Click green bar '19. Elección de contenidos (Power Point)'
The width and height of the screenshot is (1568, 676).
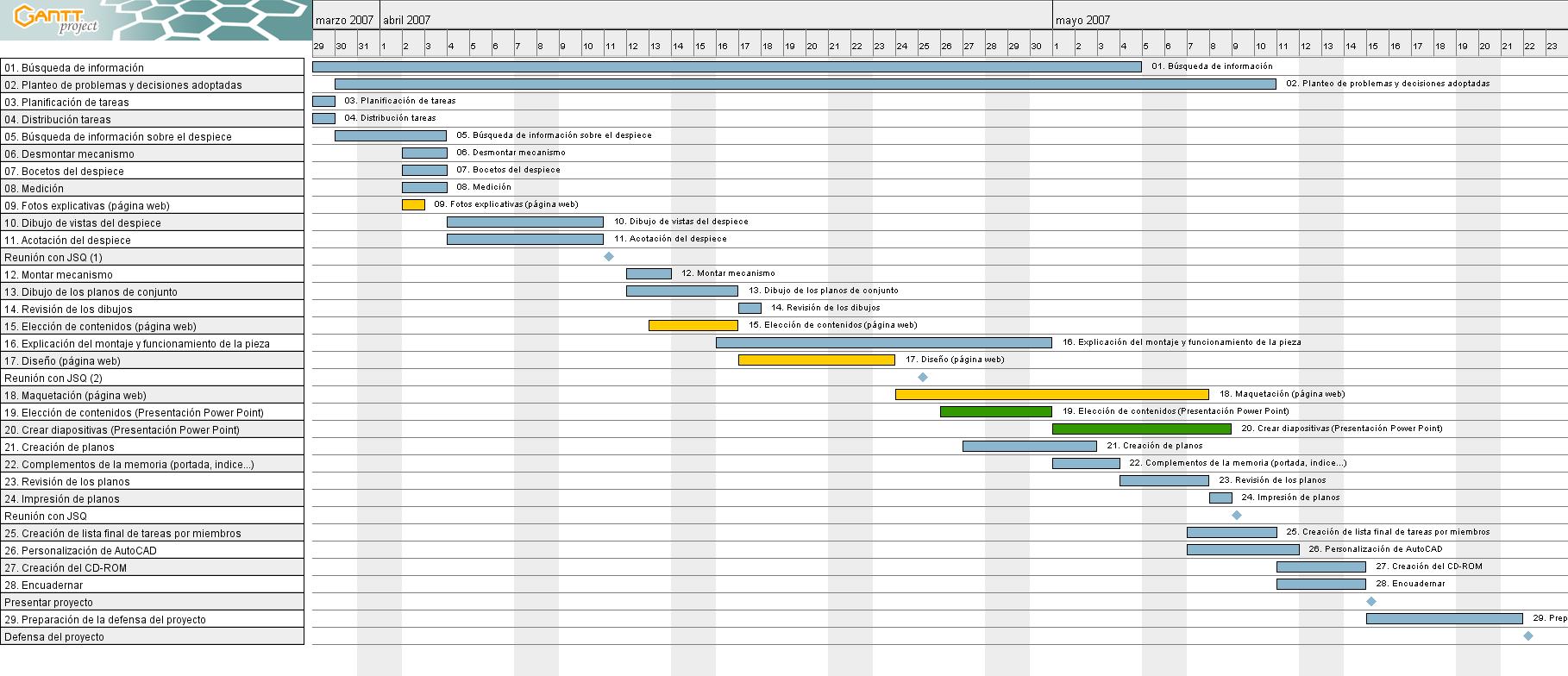point(996,411)
